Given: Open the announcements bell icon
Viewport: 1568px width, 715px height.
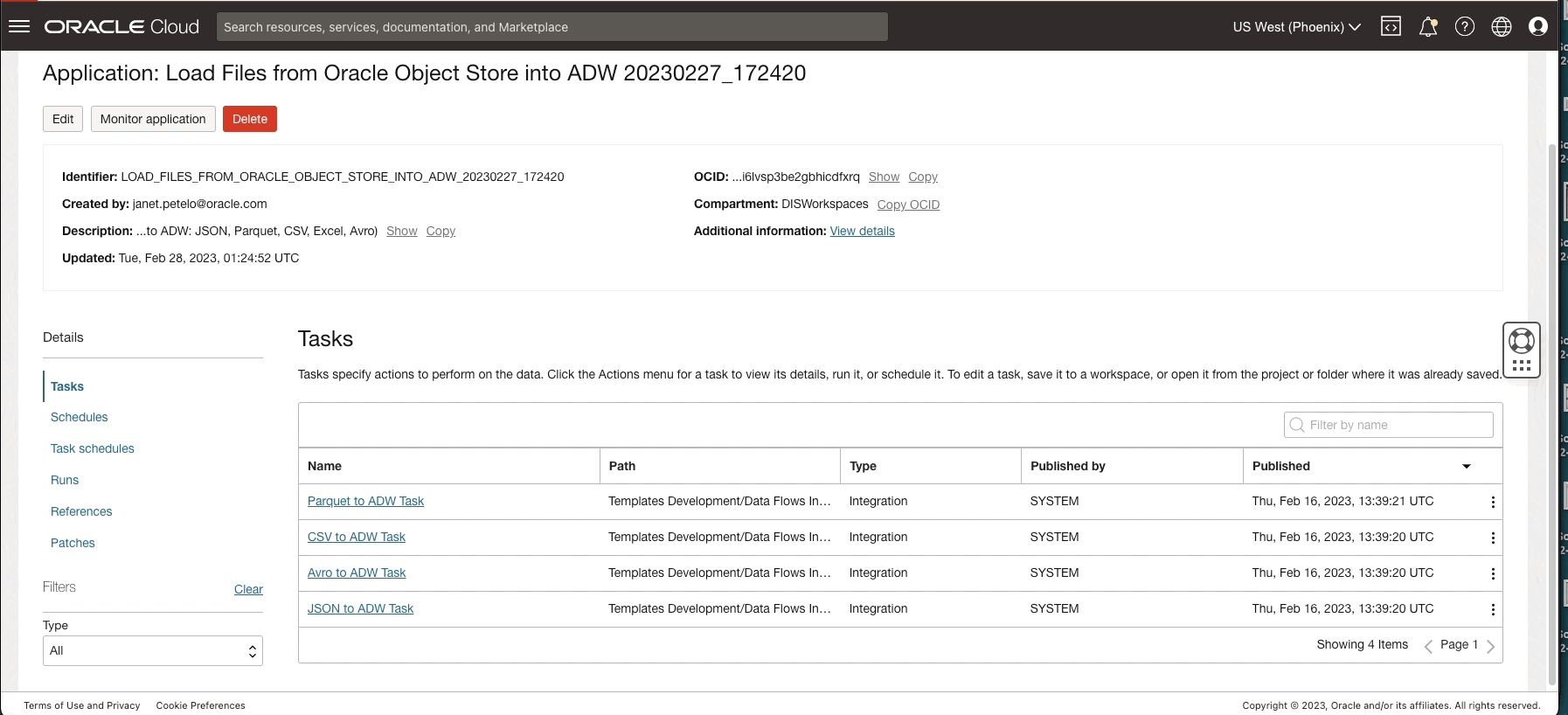Looking at the screenshot, I should coord(1428,27).
